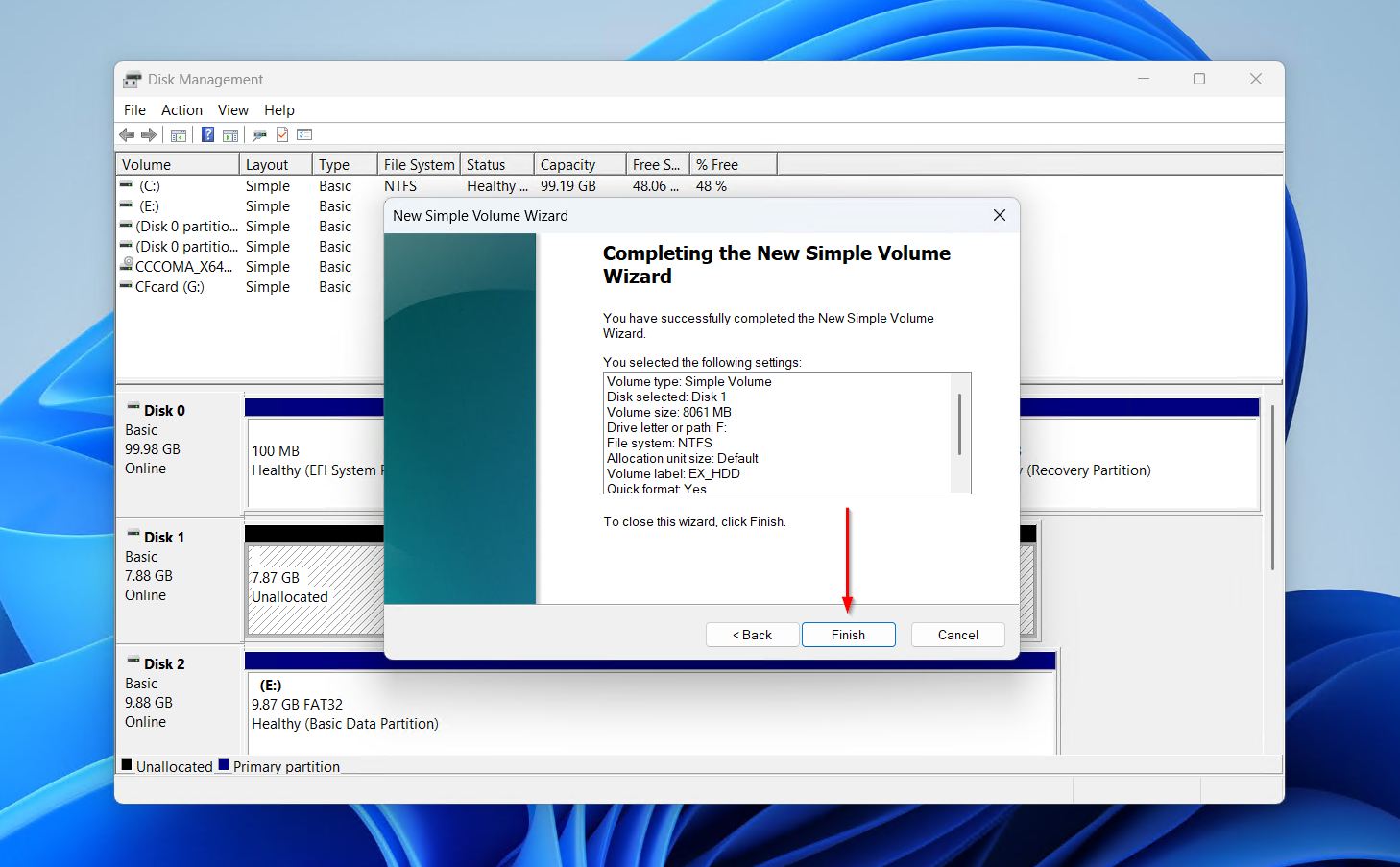Open the File menu
The height and width of the screenshot is (867, 1400).
(x=134, y=110)
